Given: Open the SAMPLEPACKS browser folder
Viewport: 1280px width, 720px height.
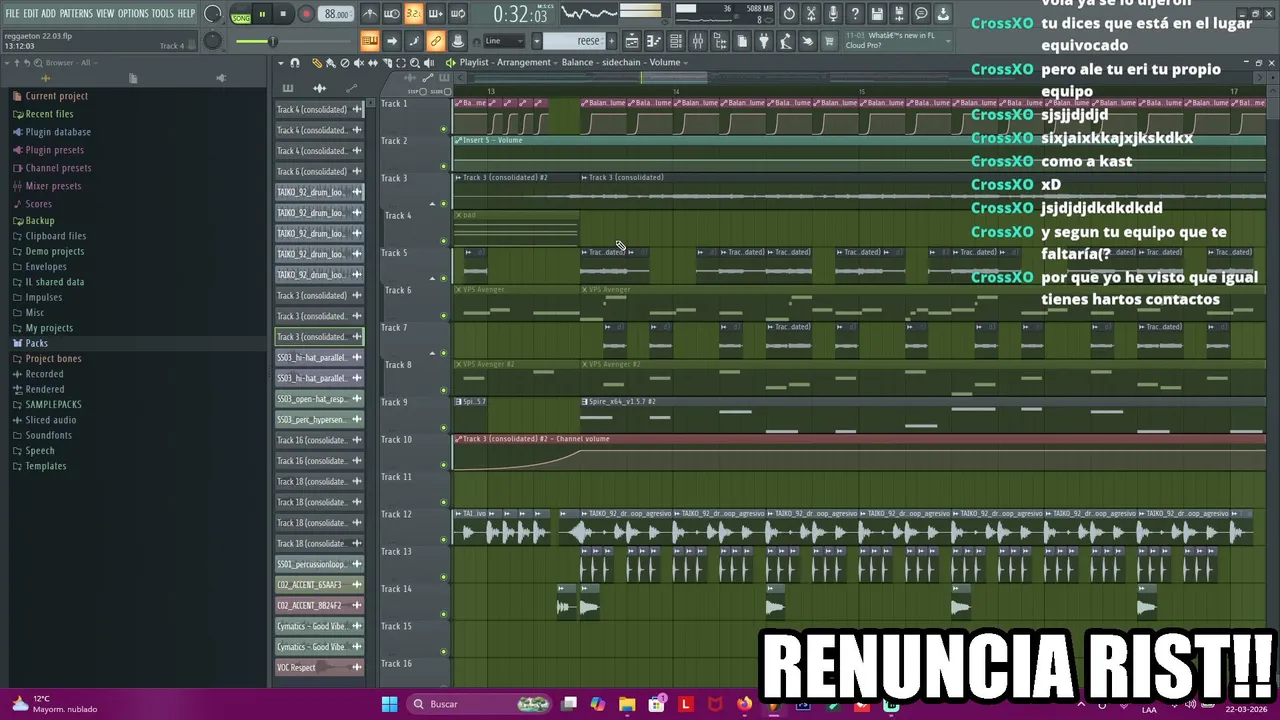Looking at the screenshot, I should pyautogui.click(x=53, y=405).
